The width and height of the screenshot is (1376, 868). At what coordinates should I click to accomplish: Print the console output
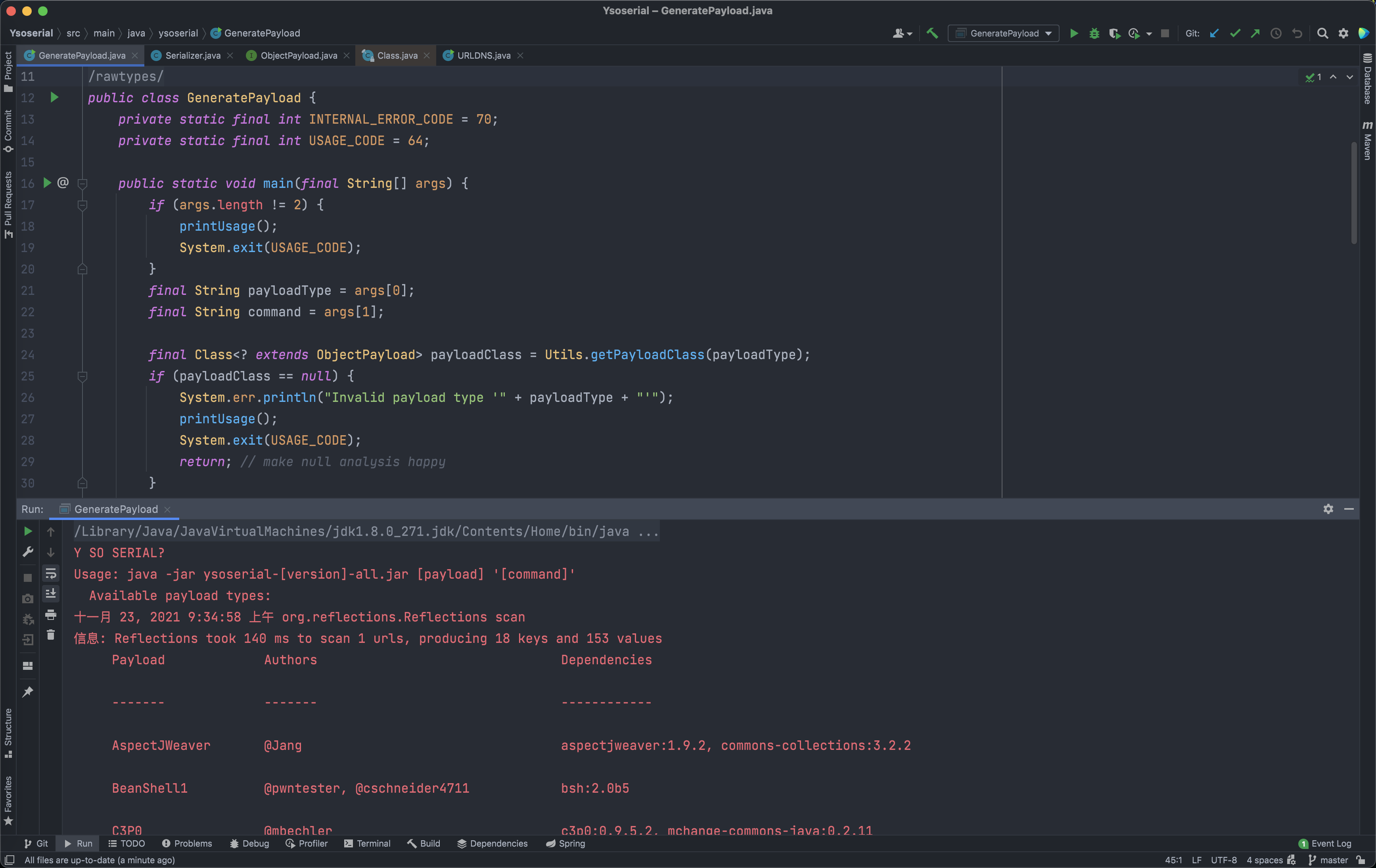tap(51, 614)
